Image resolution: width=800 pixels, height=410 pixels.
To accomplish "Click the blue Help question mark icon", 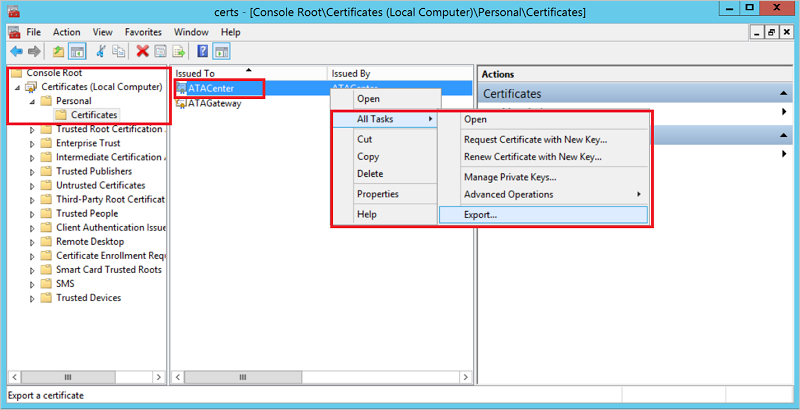I will pos(203,51).
